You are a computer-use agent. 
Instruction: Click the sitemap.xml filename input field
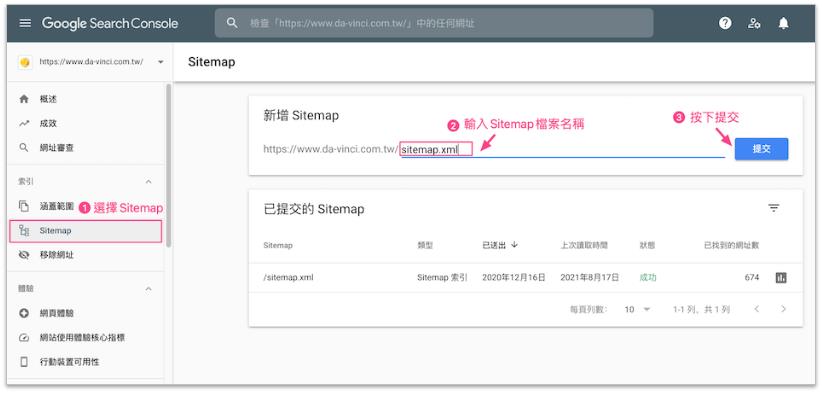[x=563, y=150]
